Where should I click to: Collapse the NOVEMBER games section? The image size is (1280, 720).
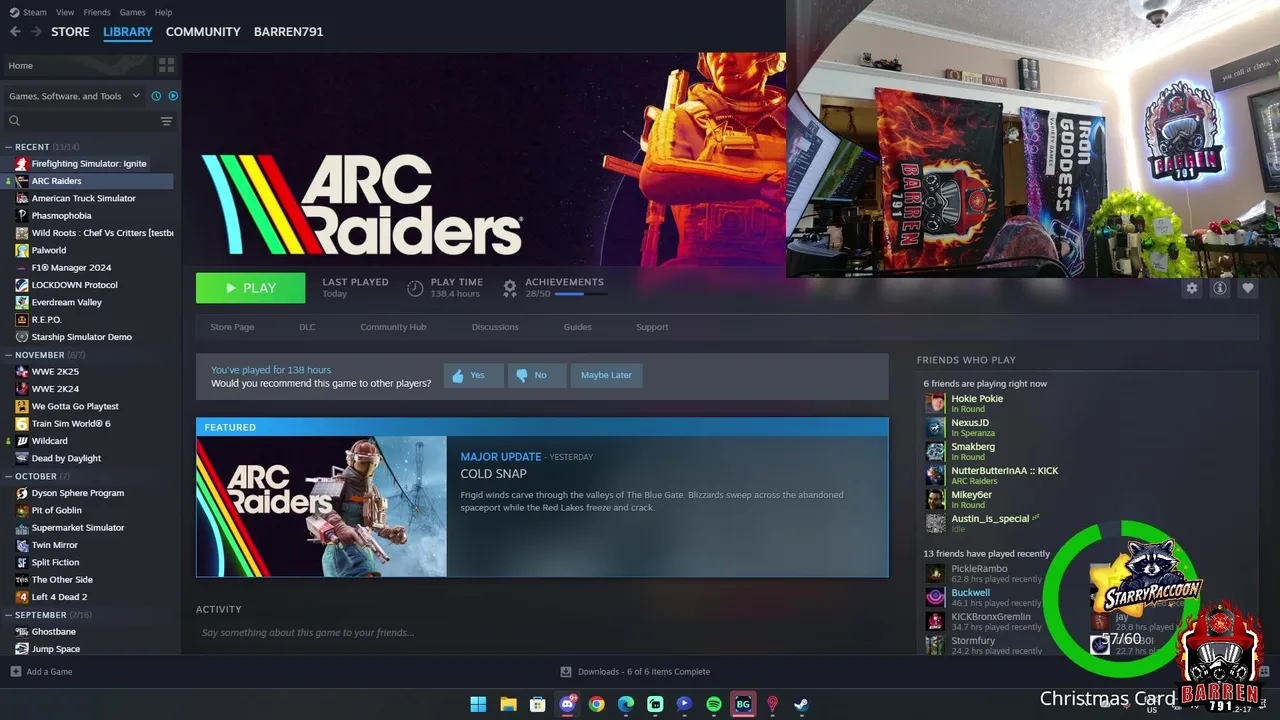click(x=8, y=355)
